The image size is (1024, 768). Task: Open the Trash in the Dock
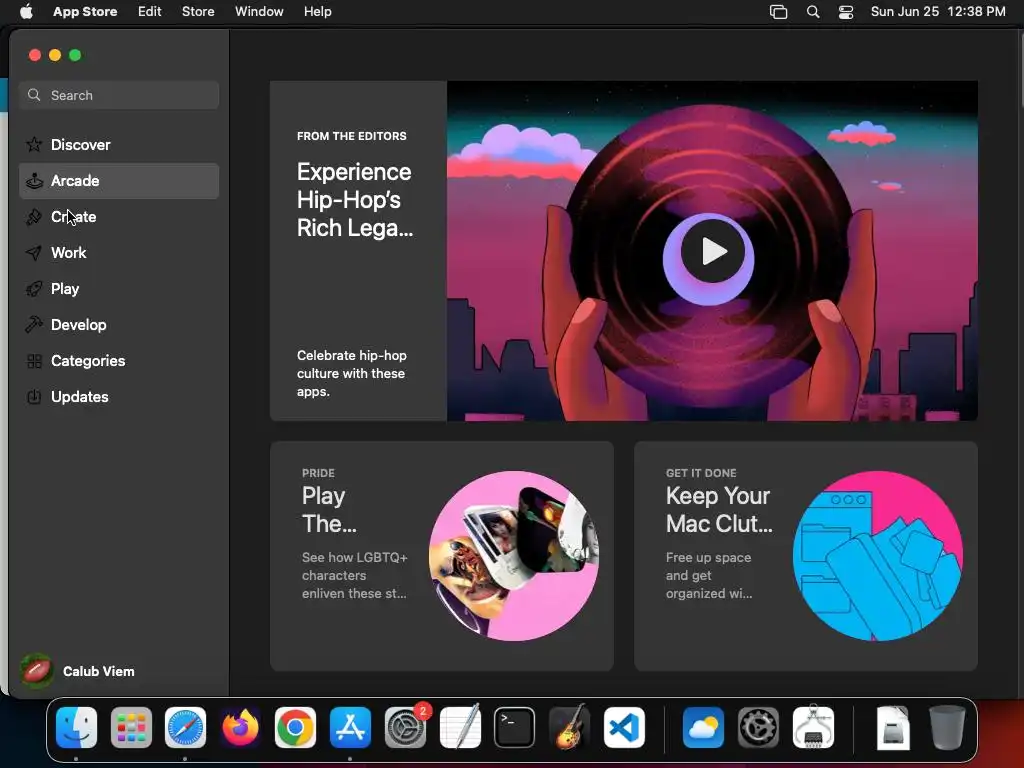(947, 727)
